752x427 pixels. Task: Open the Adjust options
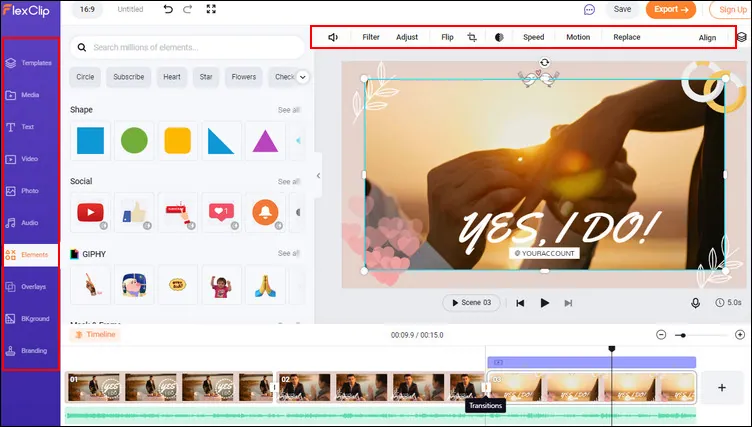pos(407,37)
